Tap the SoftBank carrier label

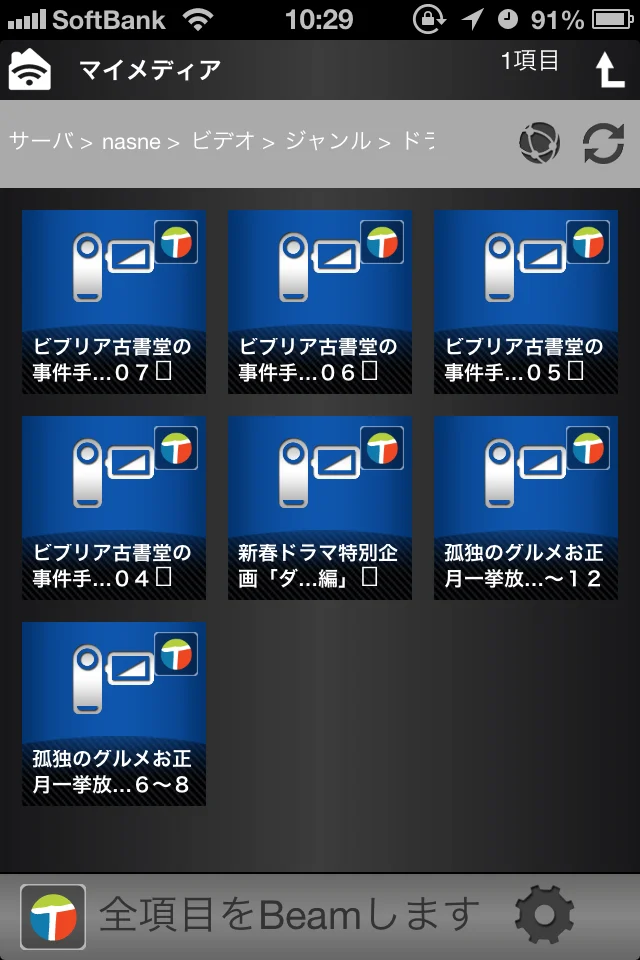click(x=109, y=20)
